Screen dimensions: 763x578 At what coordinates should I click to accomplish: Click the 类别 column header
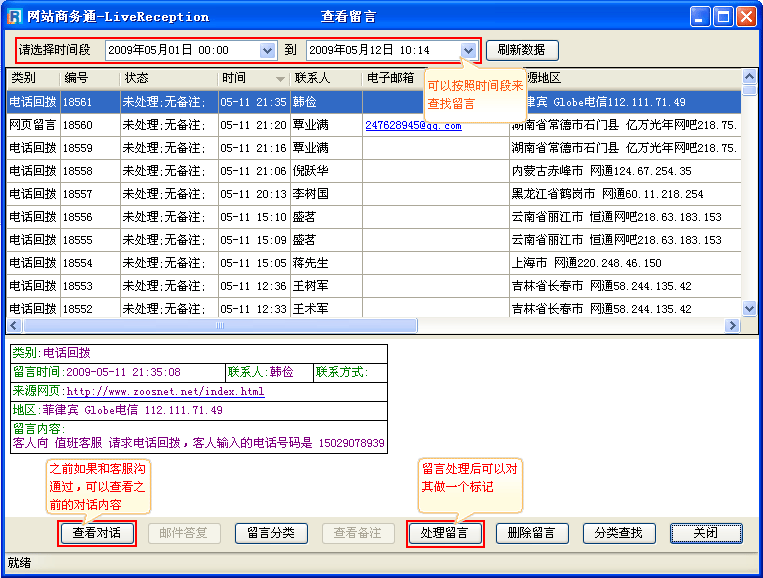tap(32, 78)
